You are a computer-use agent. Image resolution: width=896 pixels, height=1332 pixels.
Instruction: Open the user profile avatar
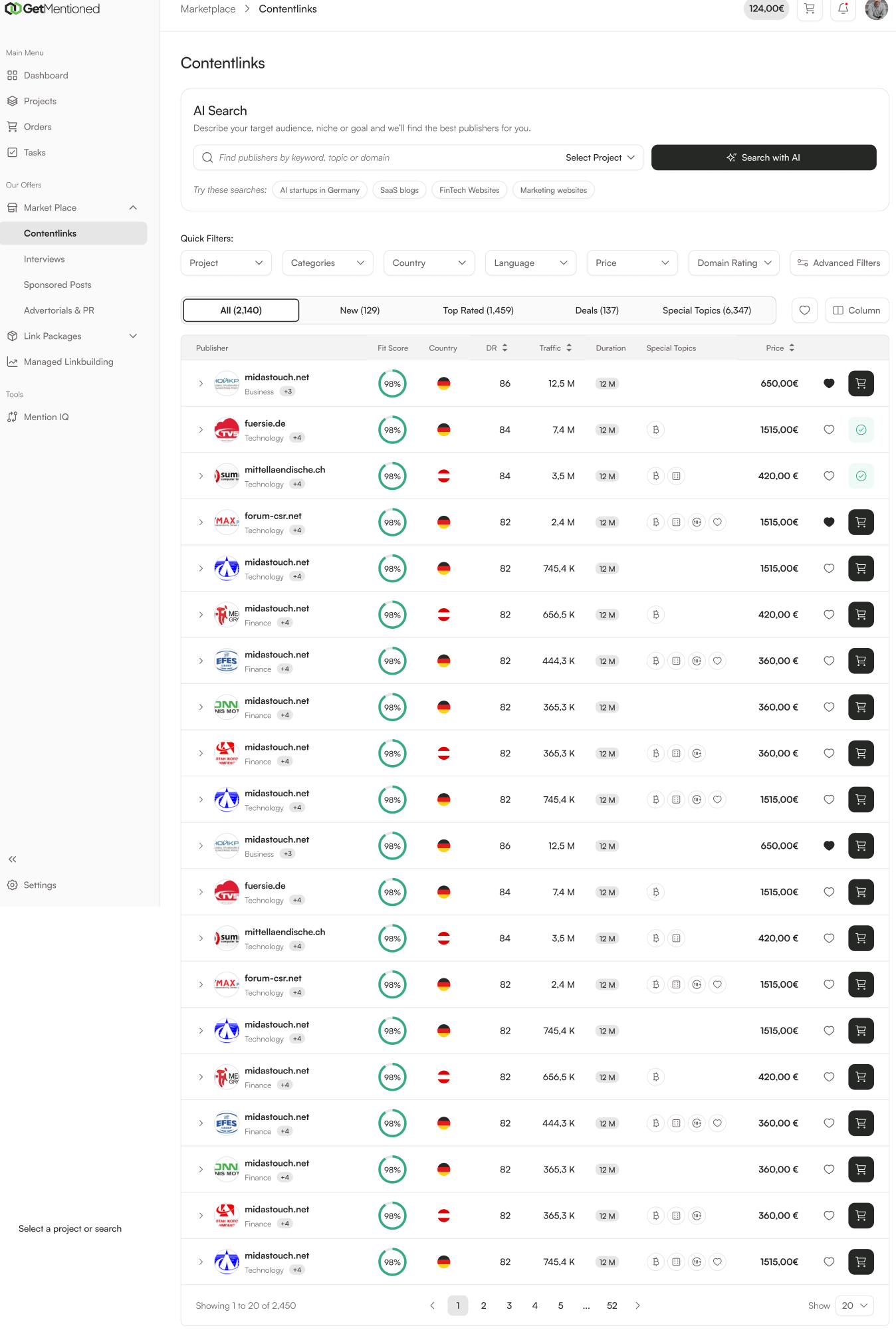tap(876, 9)
